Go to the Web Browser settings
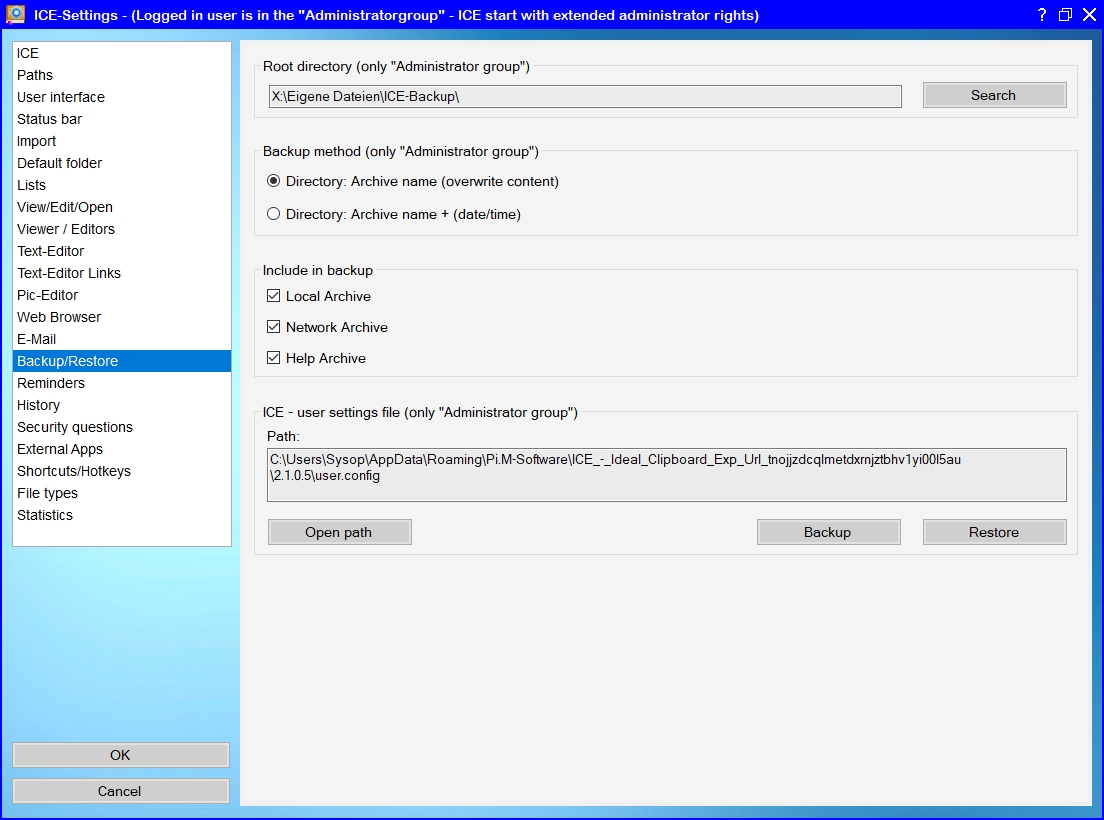 point(59,317)
